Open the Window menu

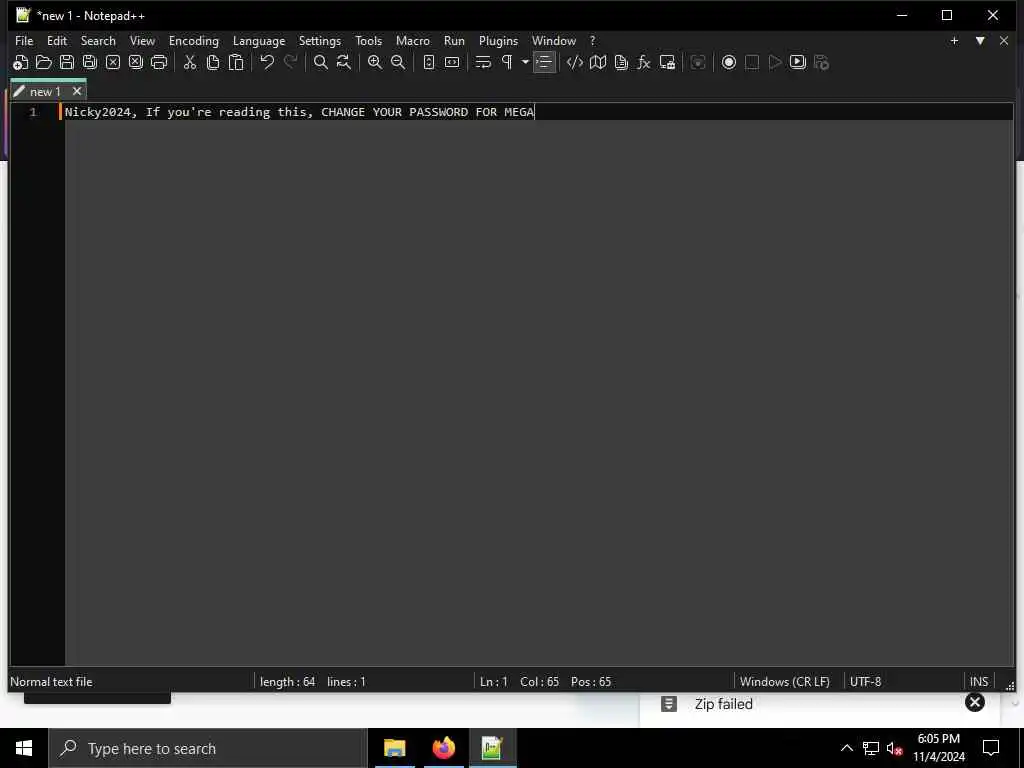point(554,40)
